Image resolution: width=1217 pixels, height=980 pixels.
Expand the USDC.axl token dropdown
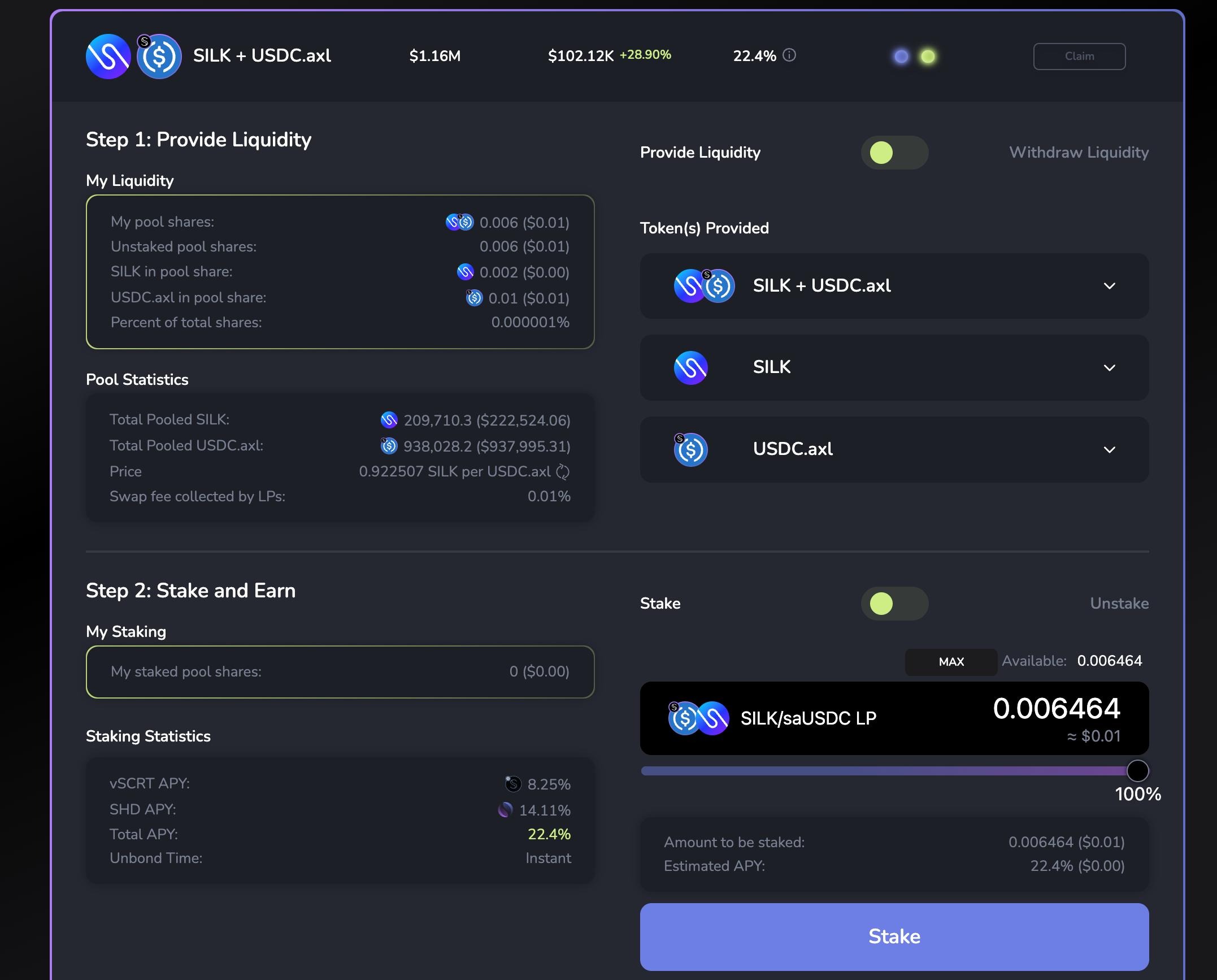coord(1109,450)
